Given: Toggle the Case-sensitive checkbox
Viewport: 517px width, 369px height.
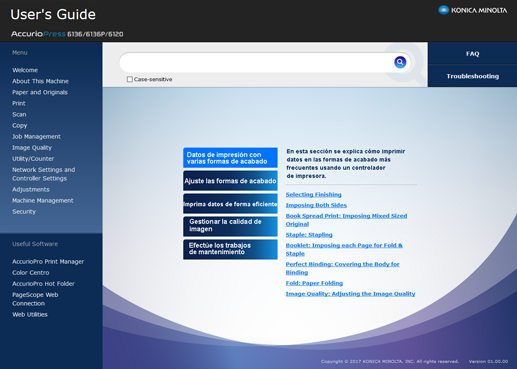Looking at the screenshot, I should point(130,79).
